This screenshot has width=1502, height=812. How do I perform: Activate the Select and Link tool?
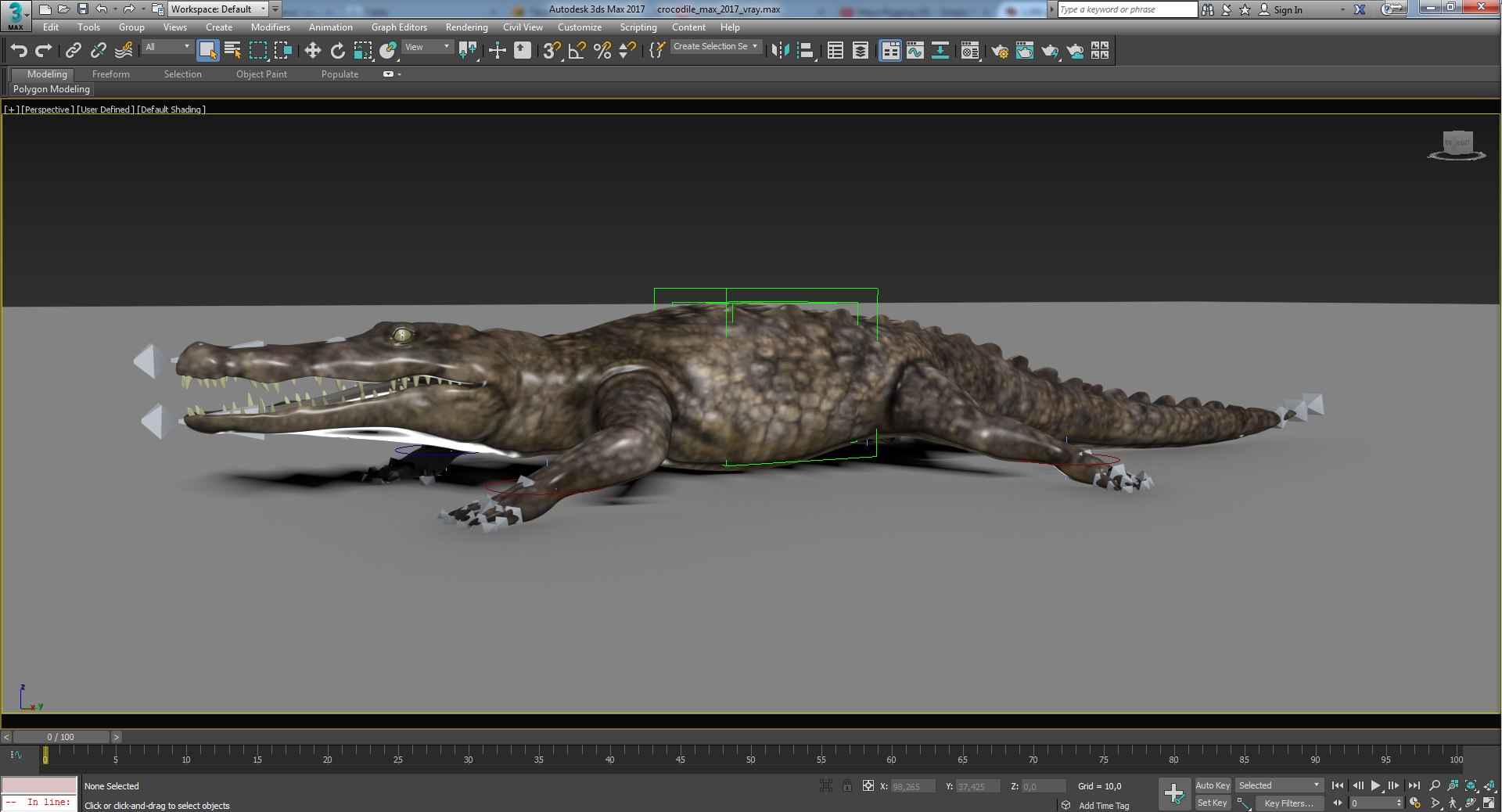(x=73, y=51)
